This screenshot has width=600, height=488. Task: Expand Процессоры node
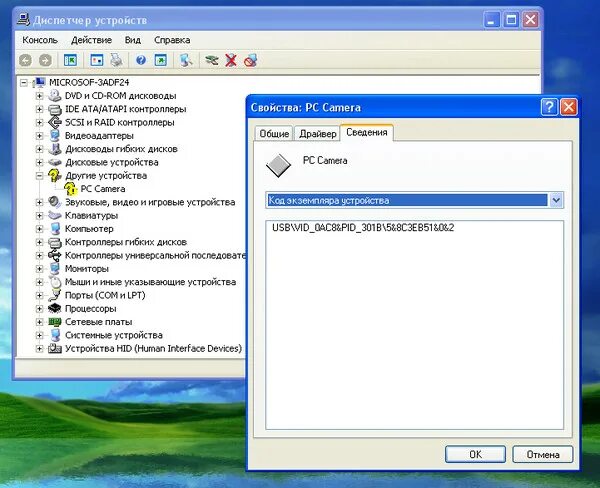[39, 308]
